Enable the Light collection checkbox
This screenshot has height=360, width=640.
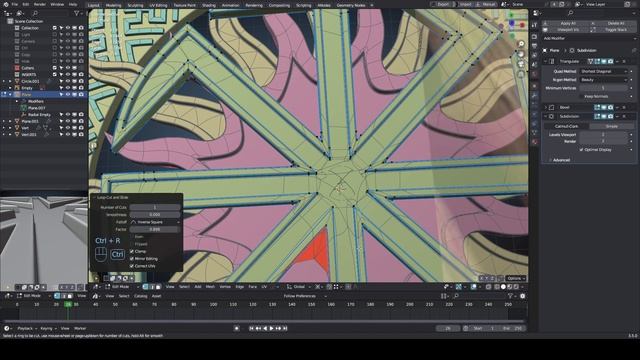point(55,35)
